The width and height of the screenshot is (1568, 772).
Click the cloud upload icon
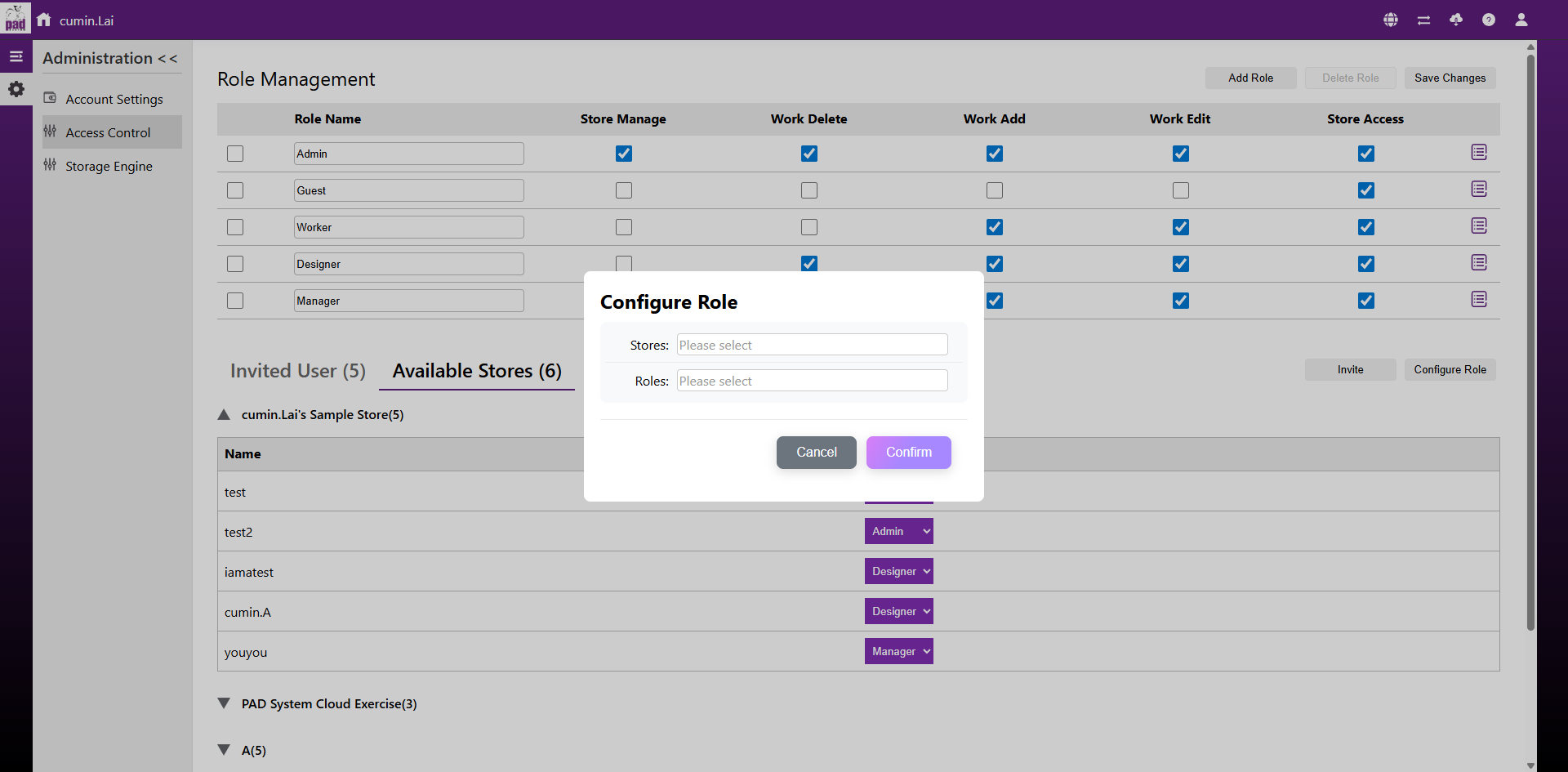click(1456, 20)
